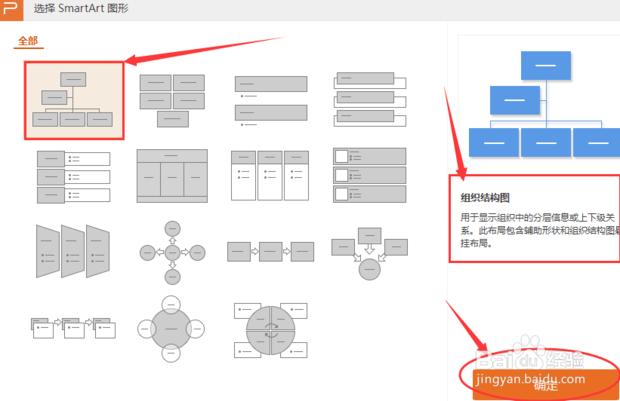This screenshot has height=401, width=620.
Task: Choose the basic block list layout
Action: (x=172, y=100)
